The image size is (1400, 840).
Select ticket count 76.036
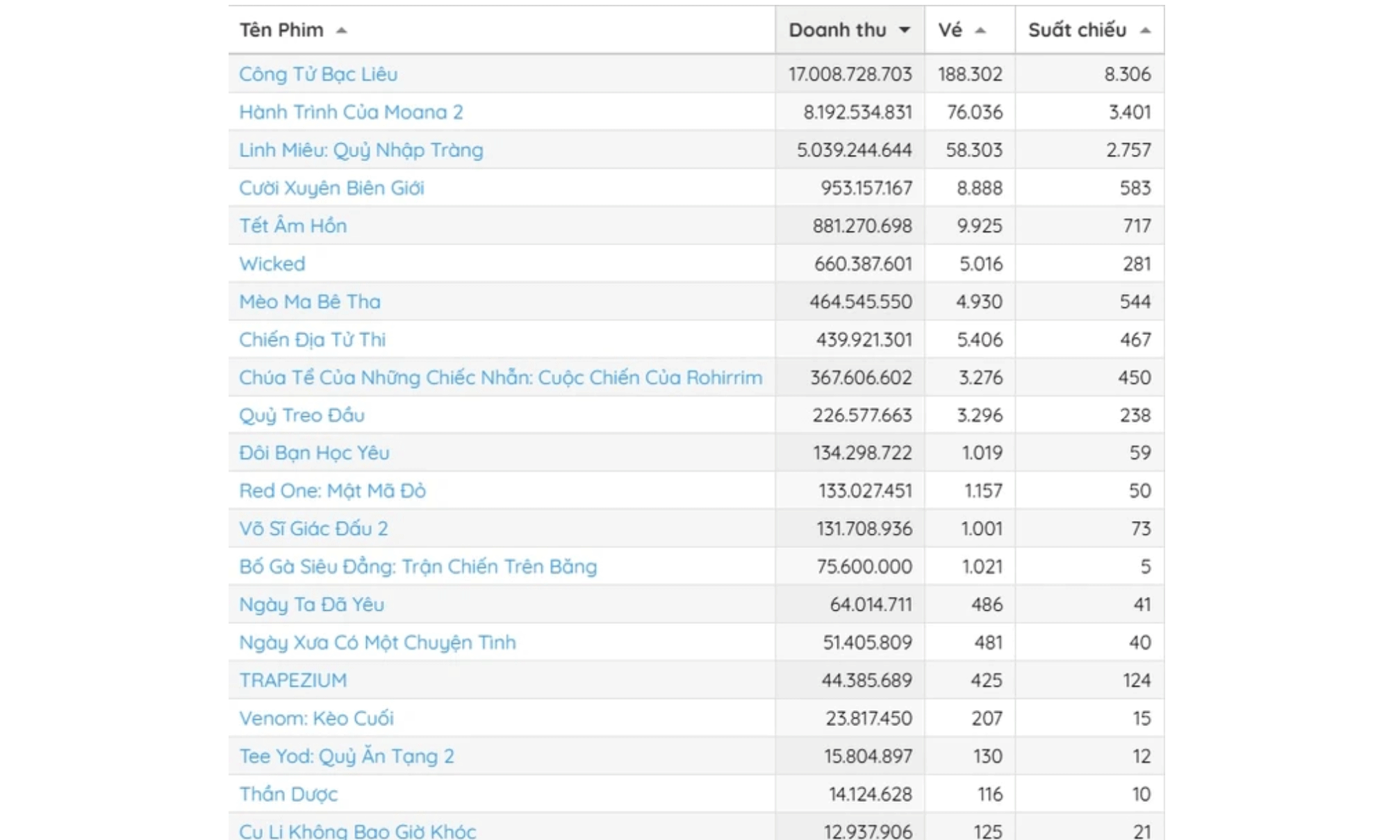click(x=975, y=112)
